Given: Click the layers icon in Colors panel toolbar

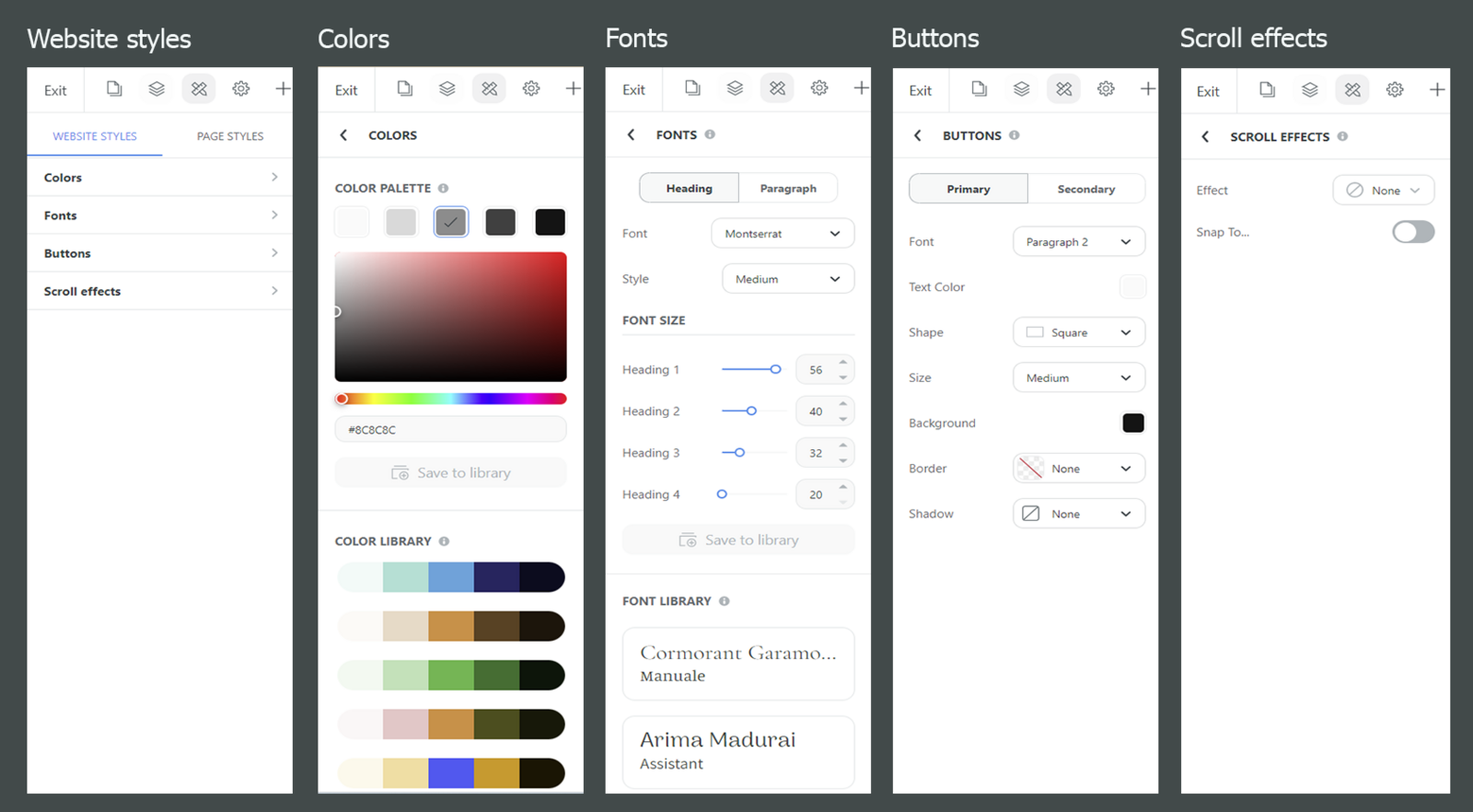Looking at the screenshot, I should coord(447,89).
